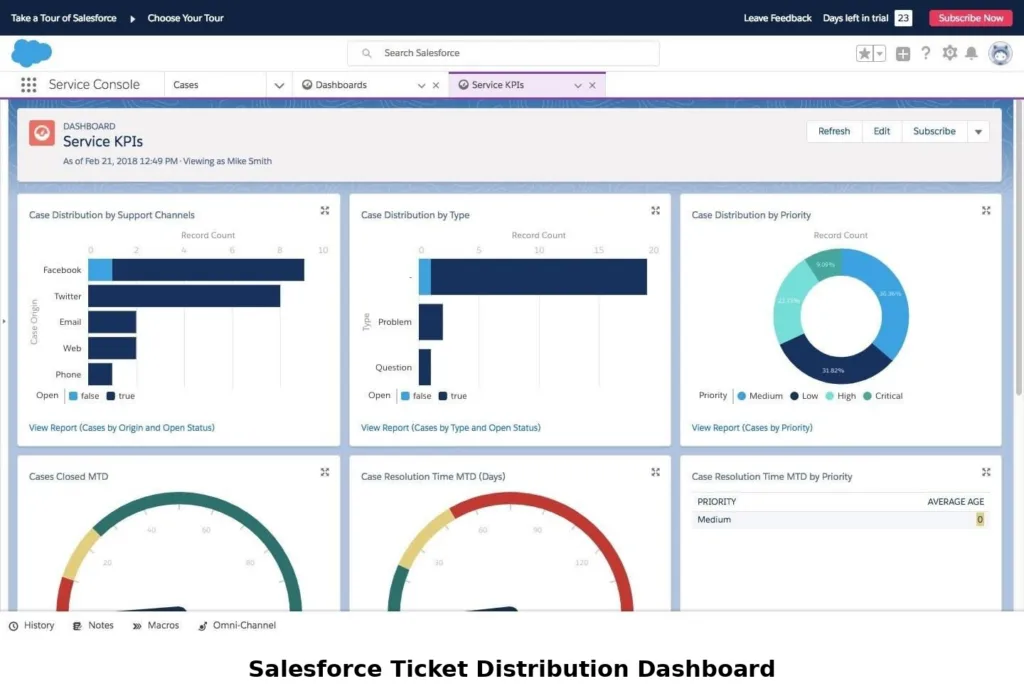
Task: Expand the Dashboards tab chevron menu
Action: [x=421, y=86]
